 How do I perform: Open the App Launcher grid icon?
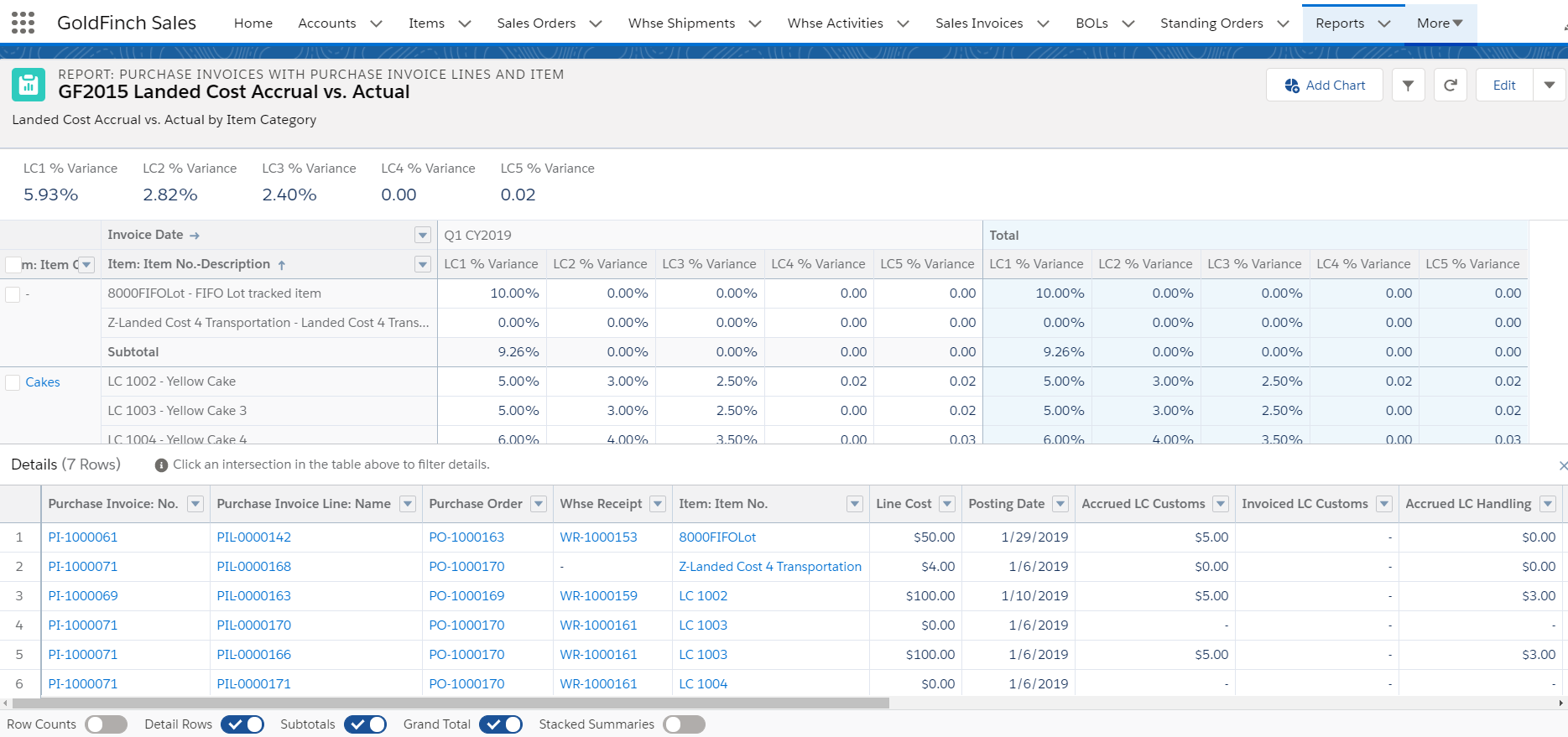pyautogui.click(x=23, y=23)
